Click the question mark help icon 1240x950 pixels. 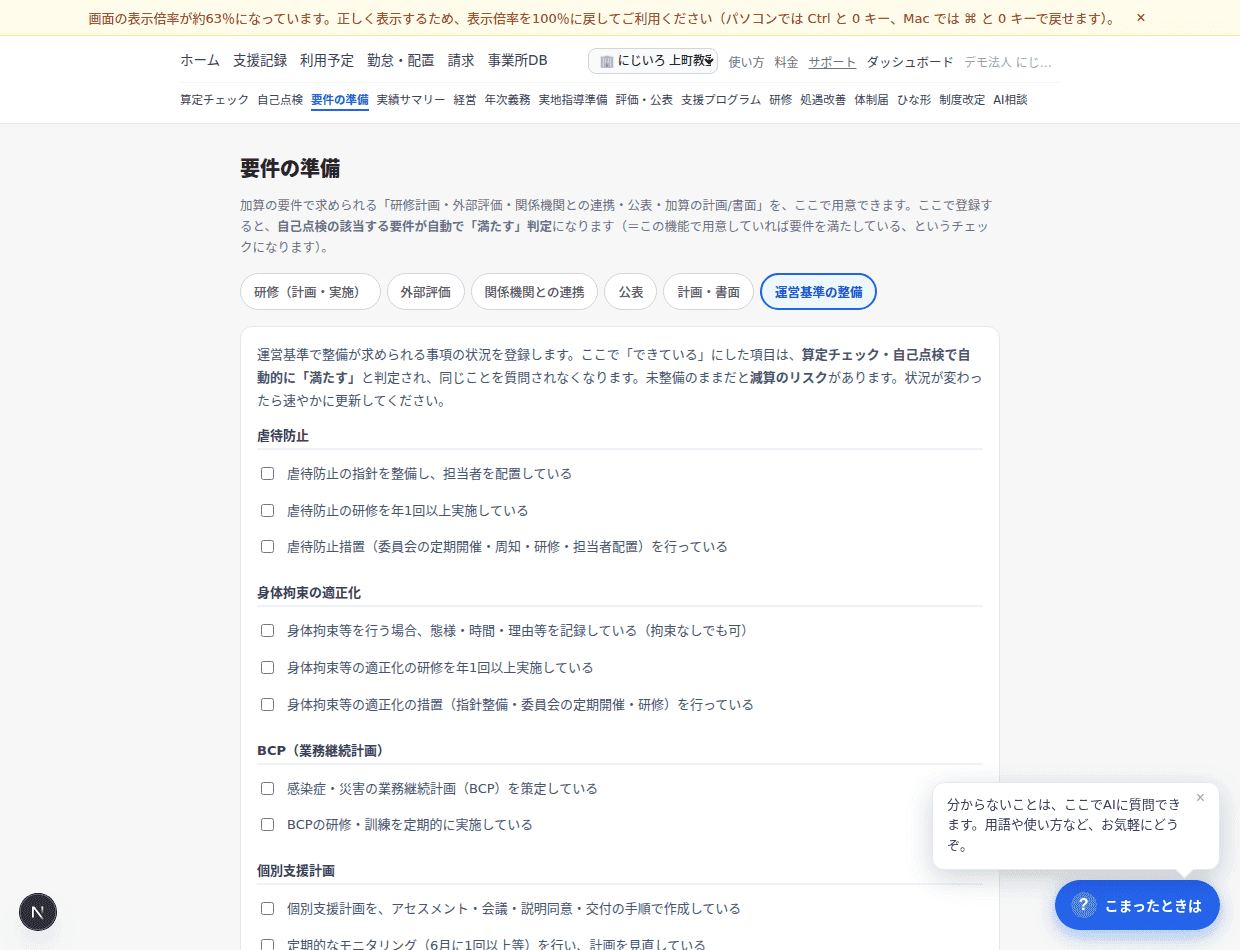(1084, 905)
